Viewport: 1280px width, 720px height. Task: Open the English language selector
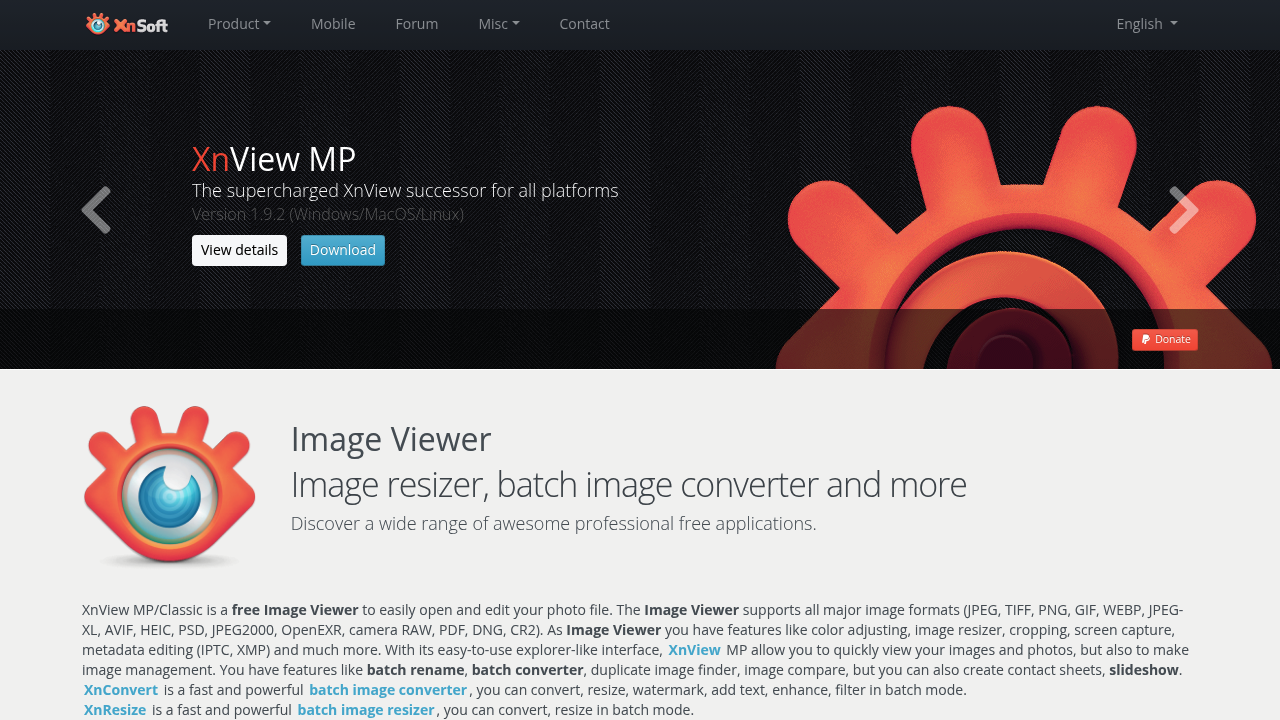1147,24
